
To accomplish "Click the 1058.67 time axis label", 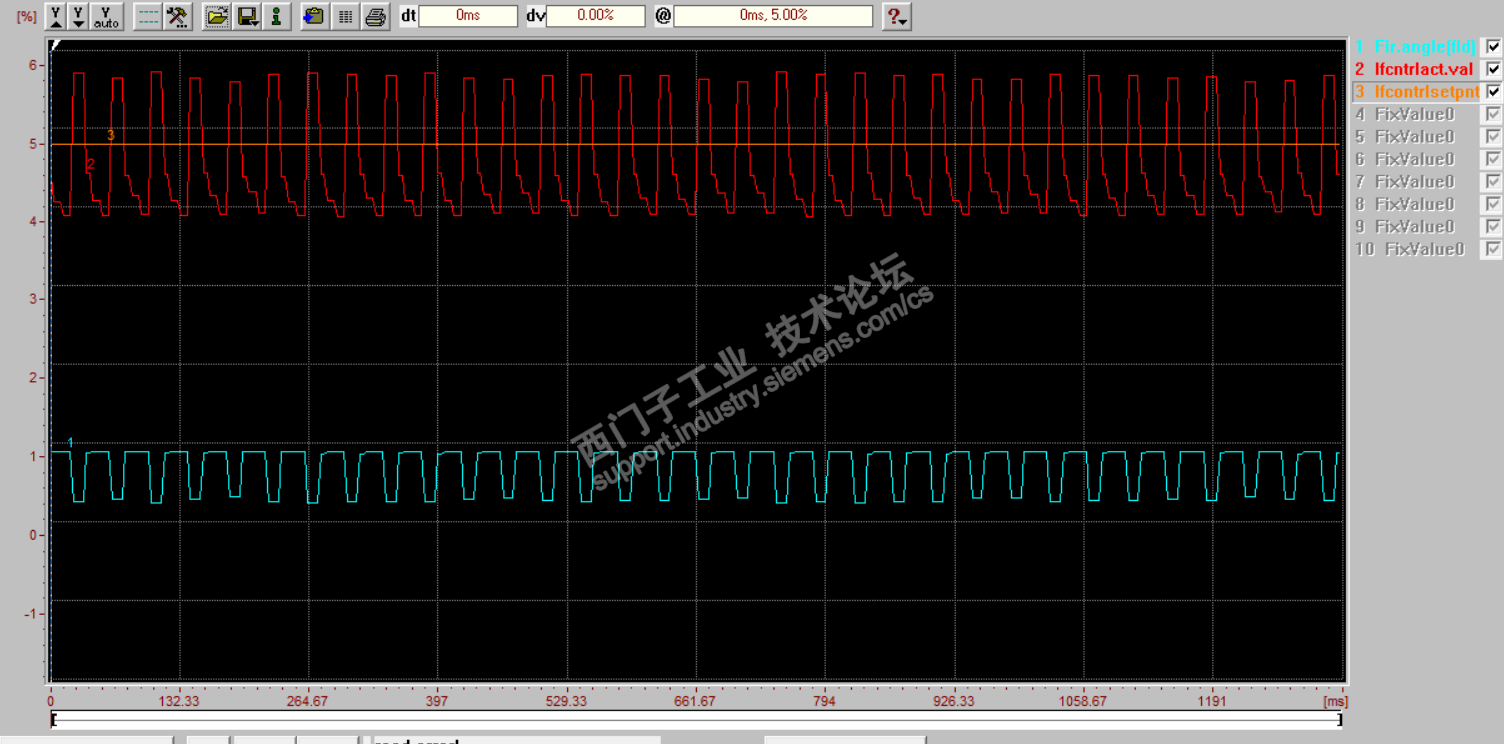I will tap(1083, 702).
